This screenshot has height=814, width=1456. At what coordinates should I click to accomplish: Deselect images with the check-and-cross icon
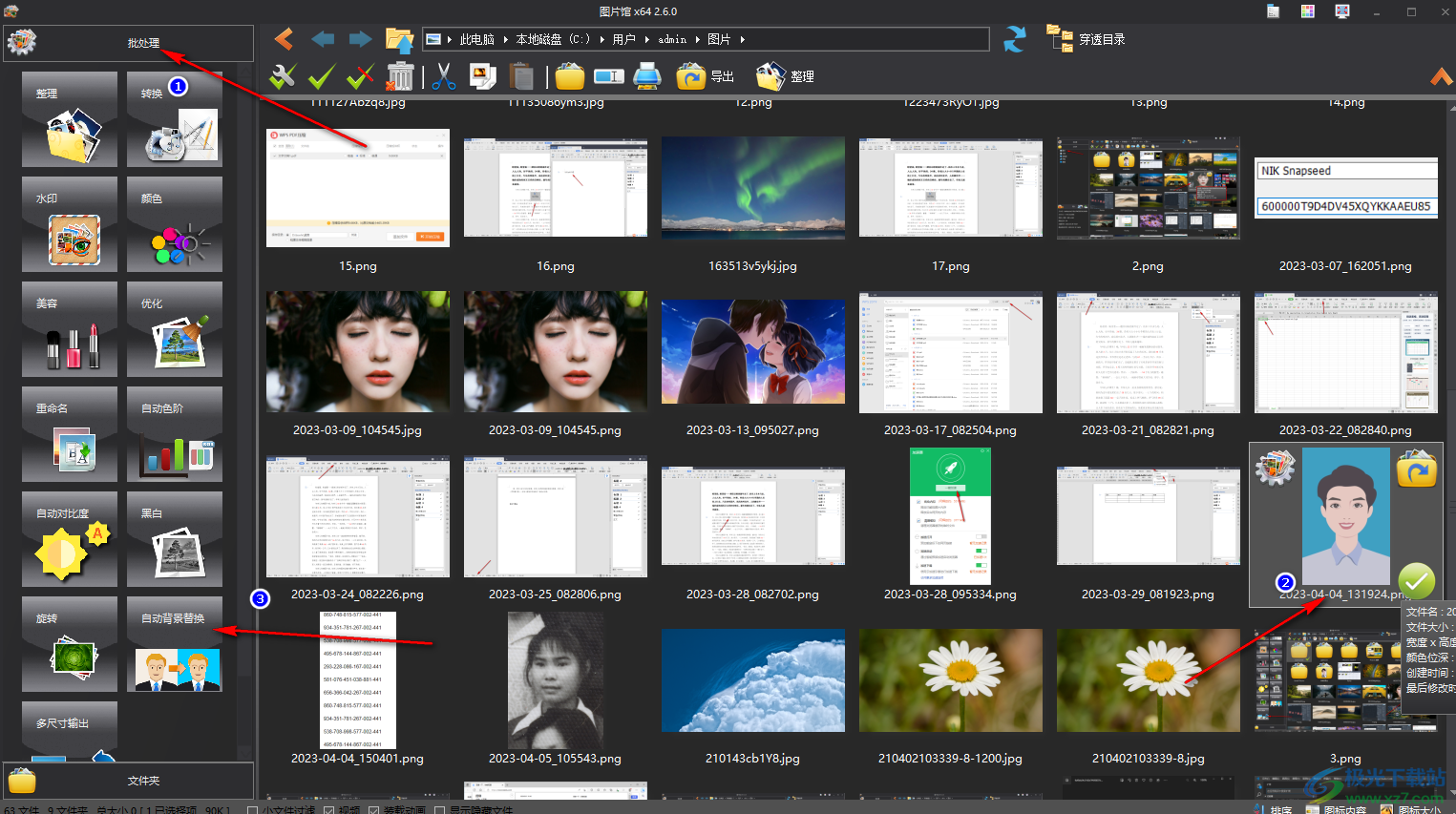(360, 76)
